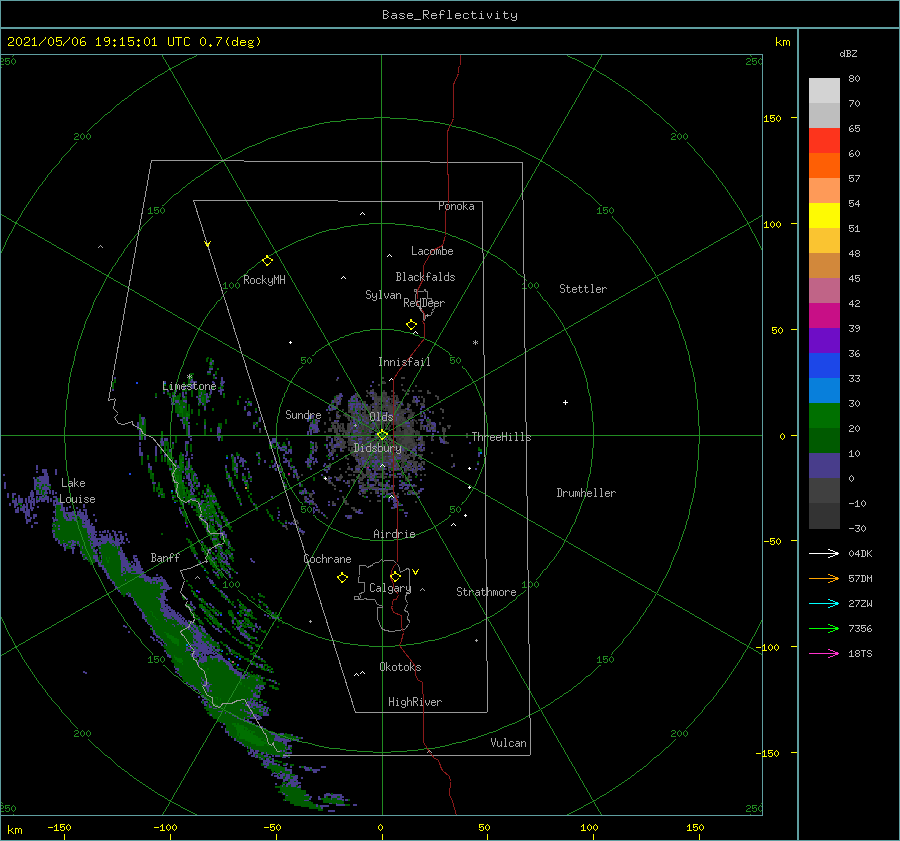Click the dBZ legend heading

click(848, 53)
